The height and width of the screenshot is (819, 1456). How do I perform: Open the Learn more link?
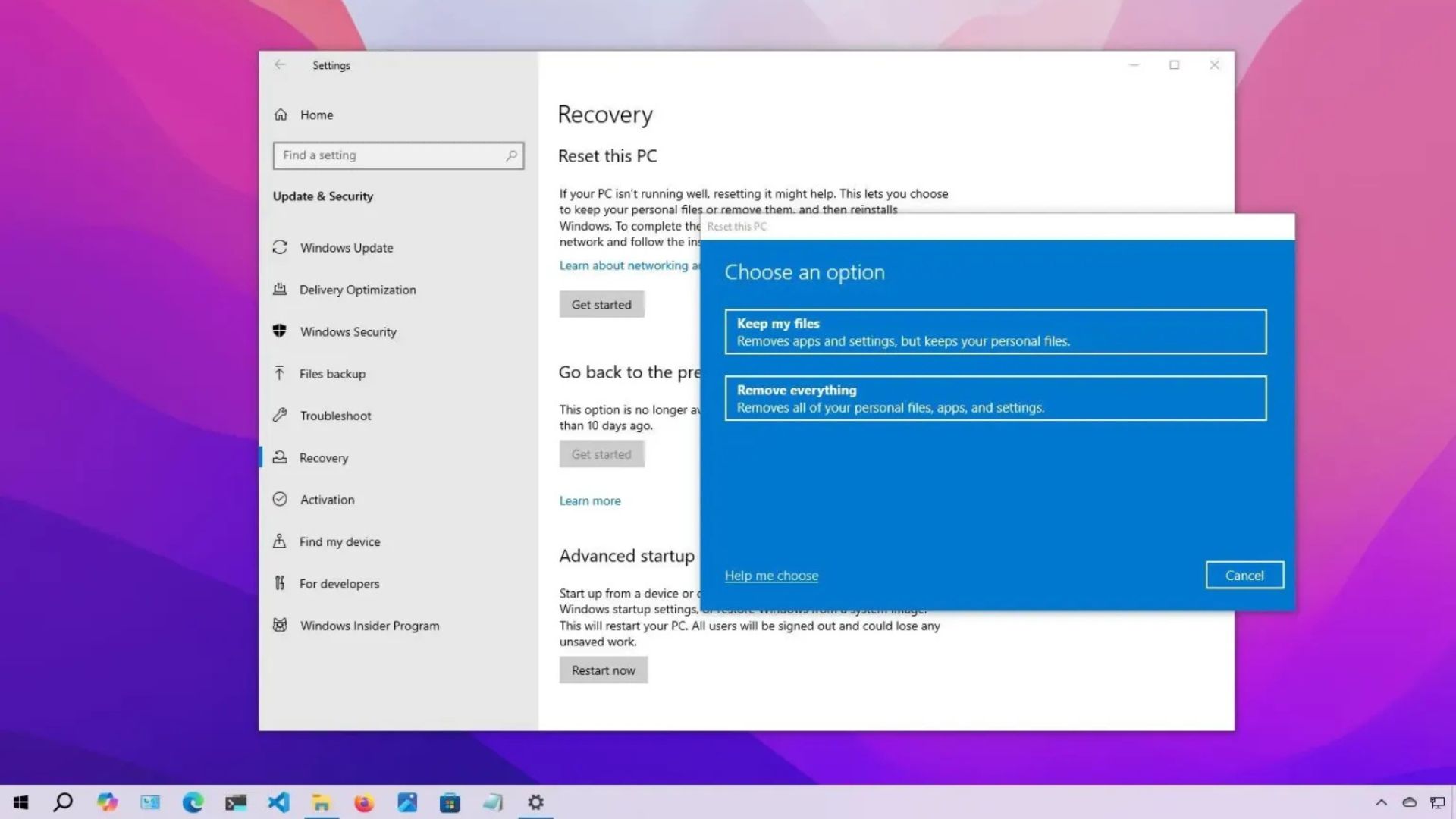(x=589, y=500)
